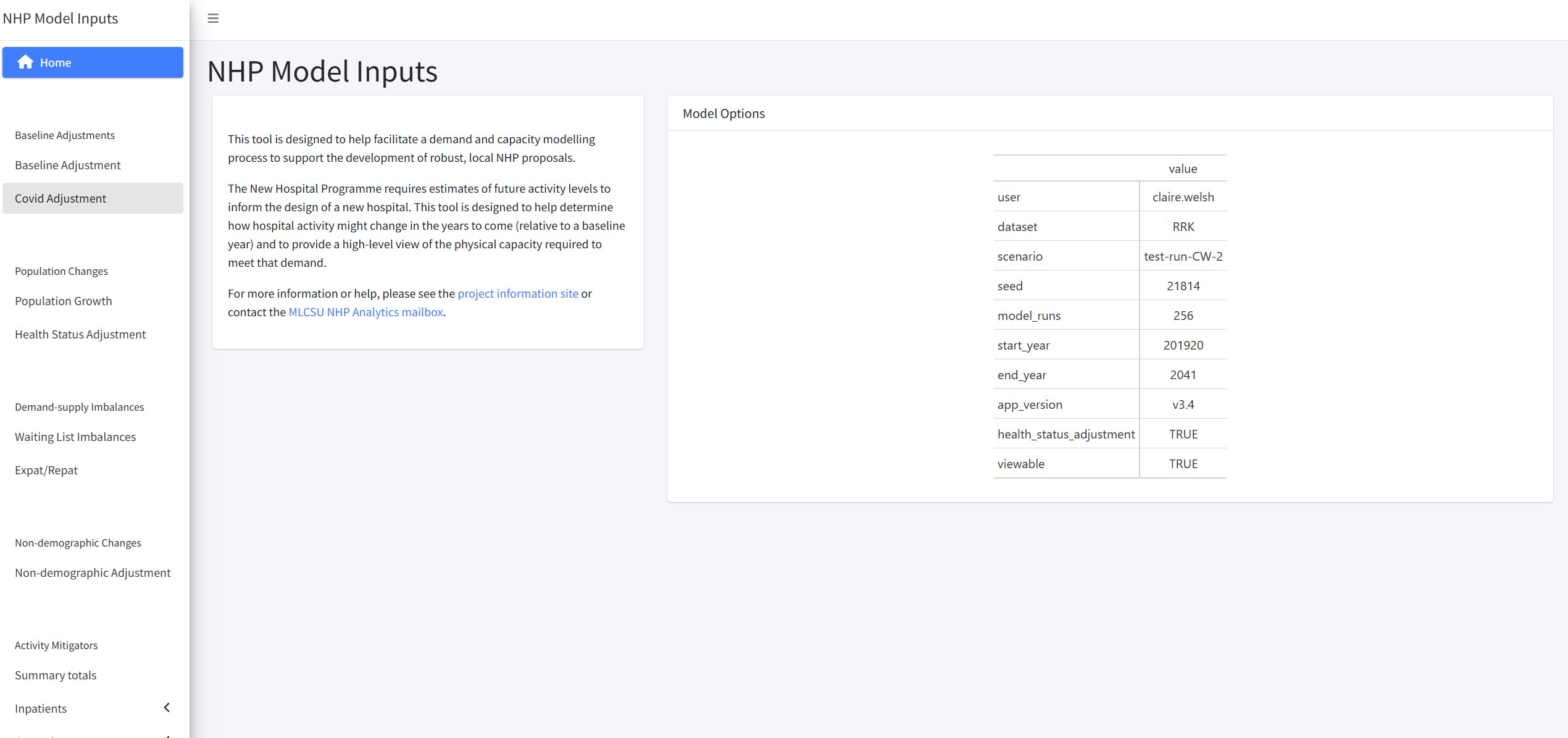This screenshot has width=1568, height=738.
Task: Click MLCSU NHP Analytics mailbox link
Action: 365,312
